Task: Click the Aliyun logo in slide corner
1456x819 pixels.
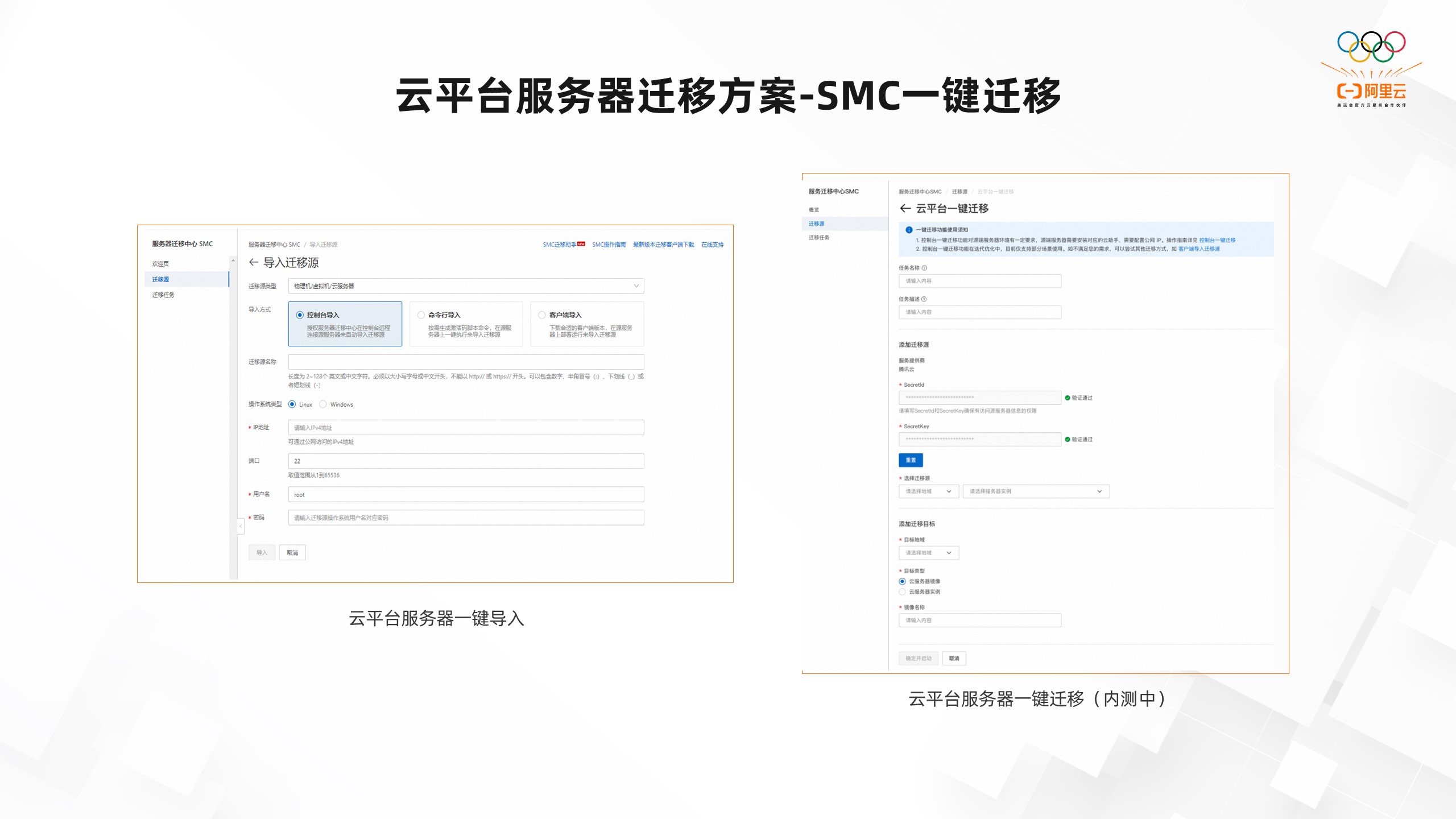Action: [1371, 69]
